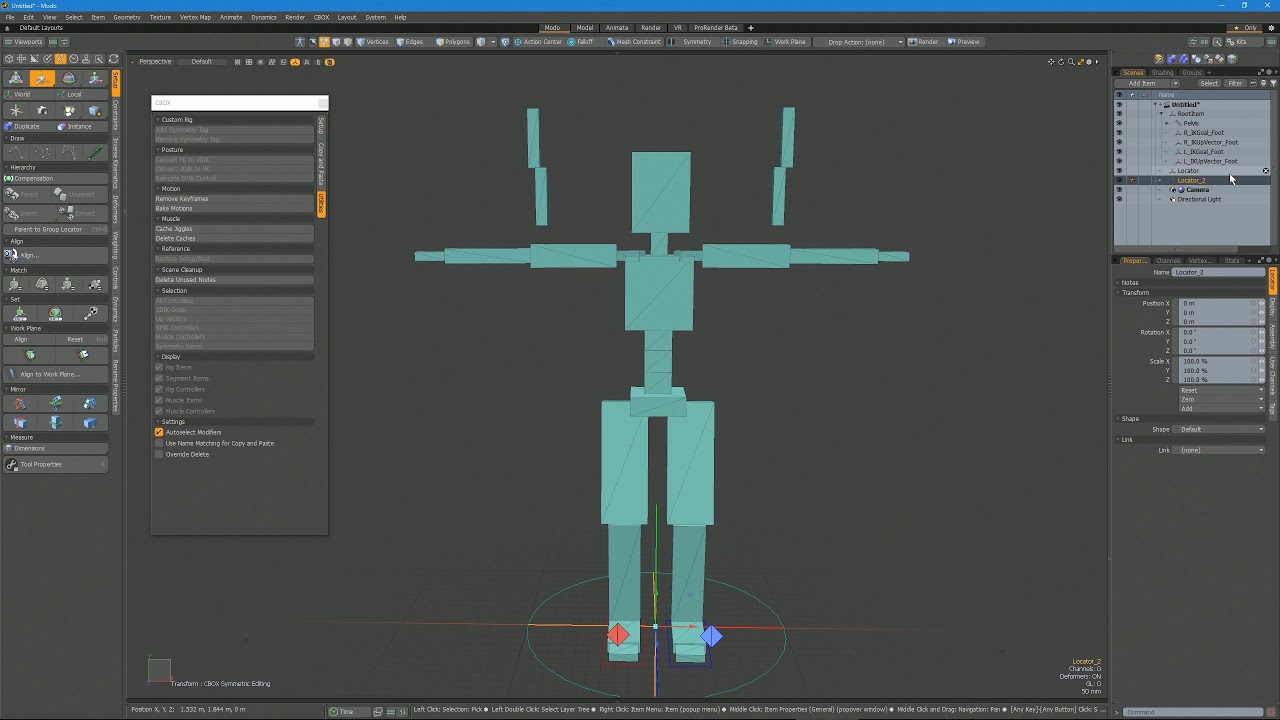Click the Edges selection mode

pyautogui.click(x=411, y=42)
